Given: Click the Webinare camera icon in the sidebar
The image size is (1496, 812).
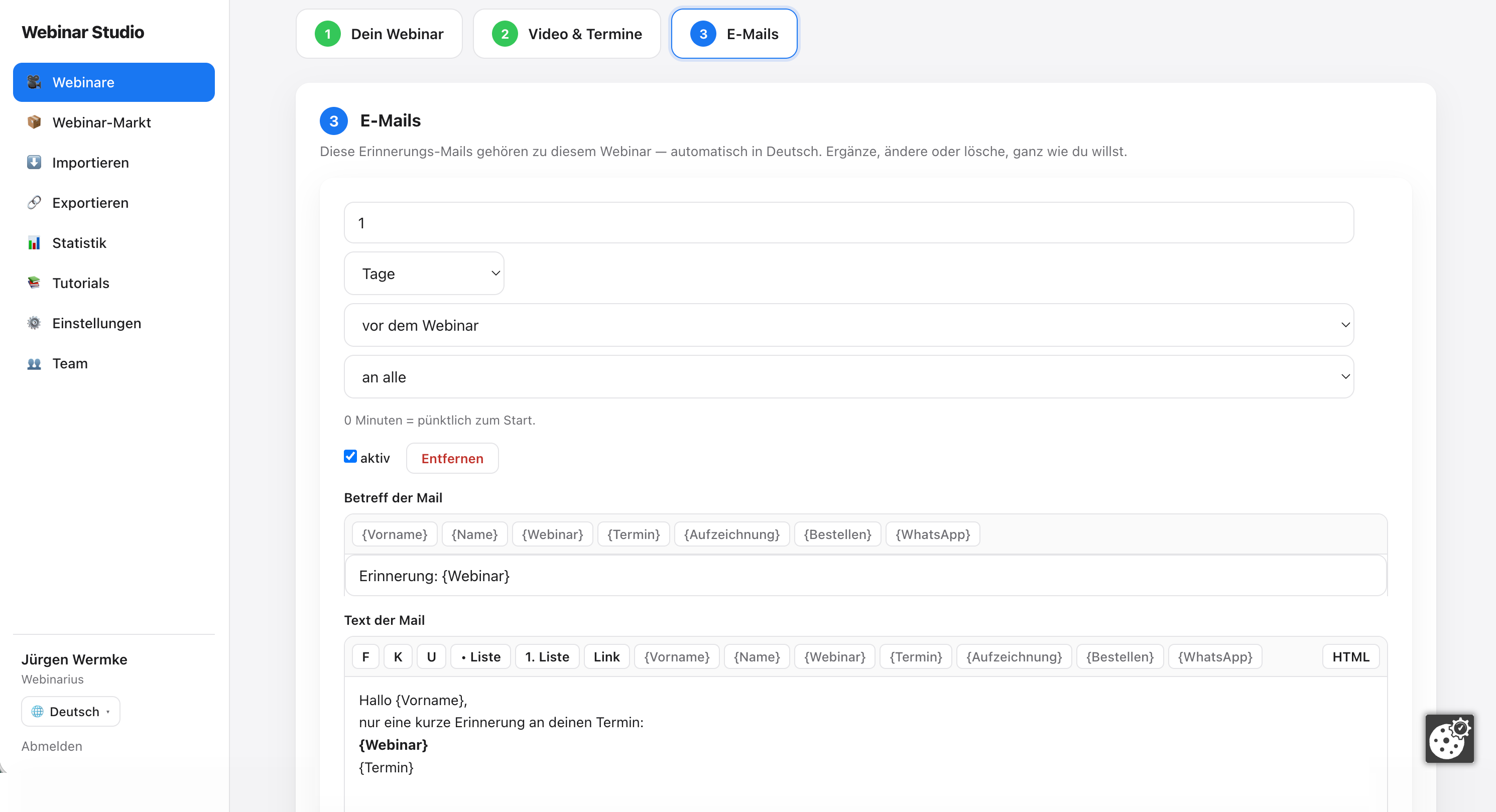Looking at the screenshot, I should coord(34,82).
